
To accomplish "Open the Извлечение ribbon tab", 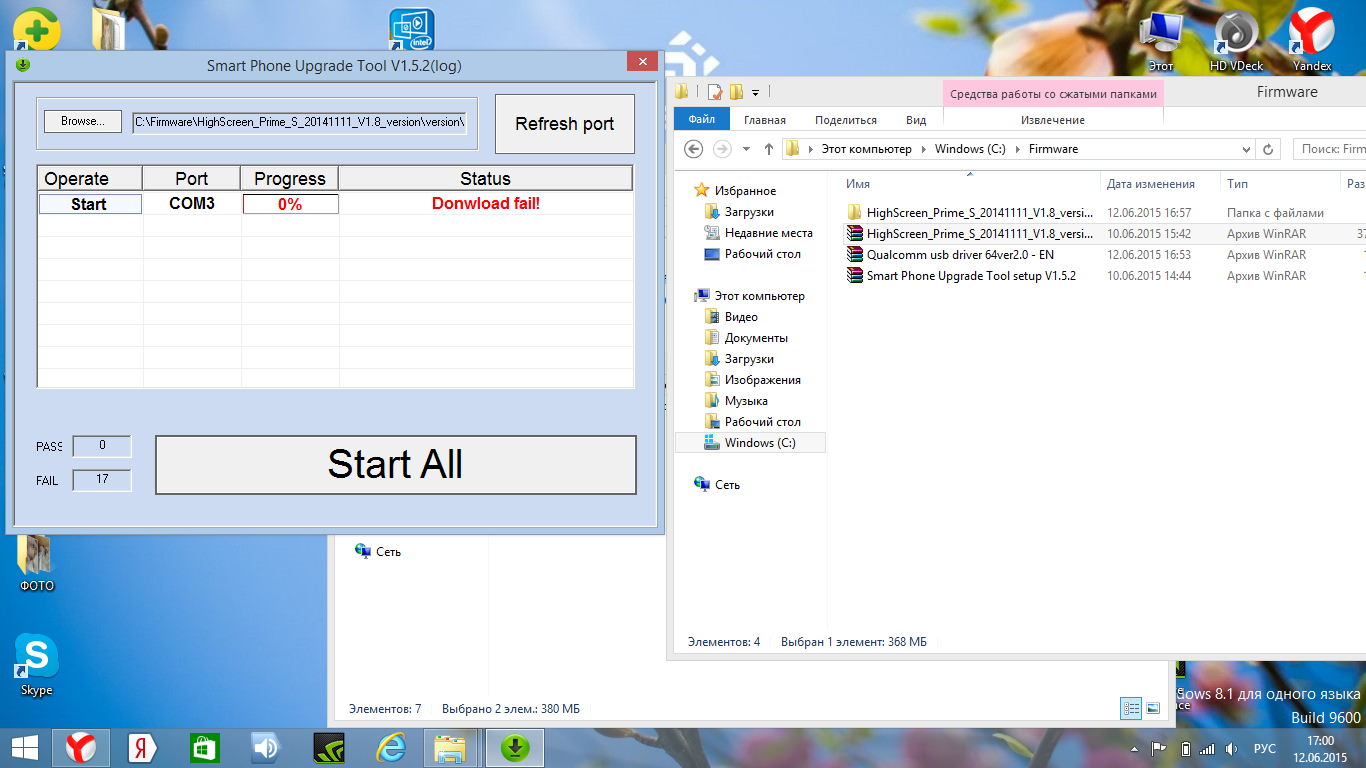I will point(1052,120).
